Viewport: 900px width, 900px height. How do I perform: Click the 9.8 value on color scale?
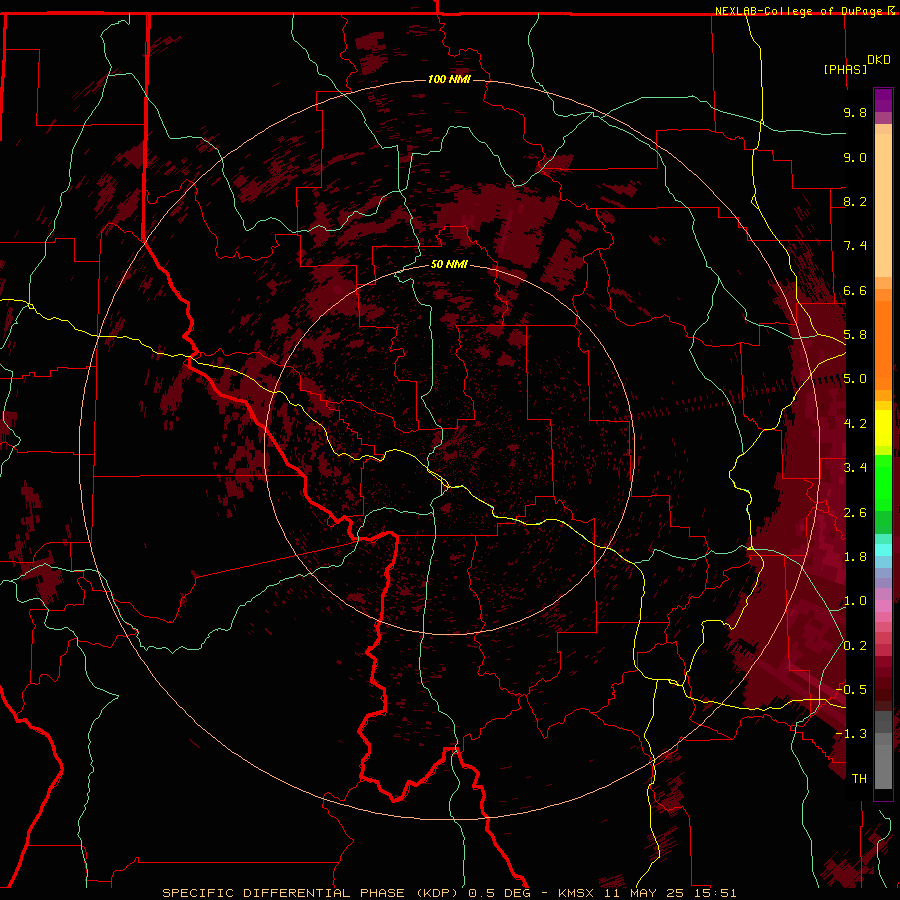[x=855, y=112]
